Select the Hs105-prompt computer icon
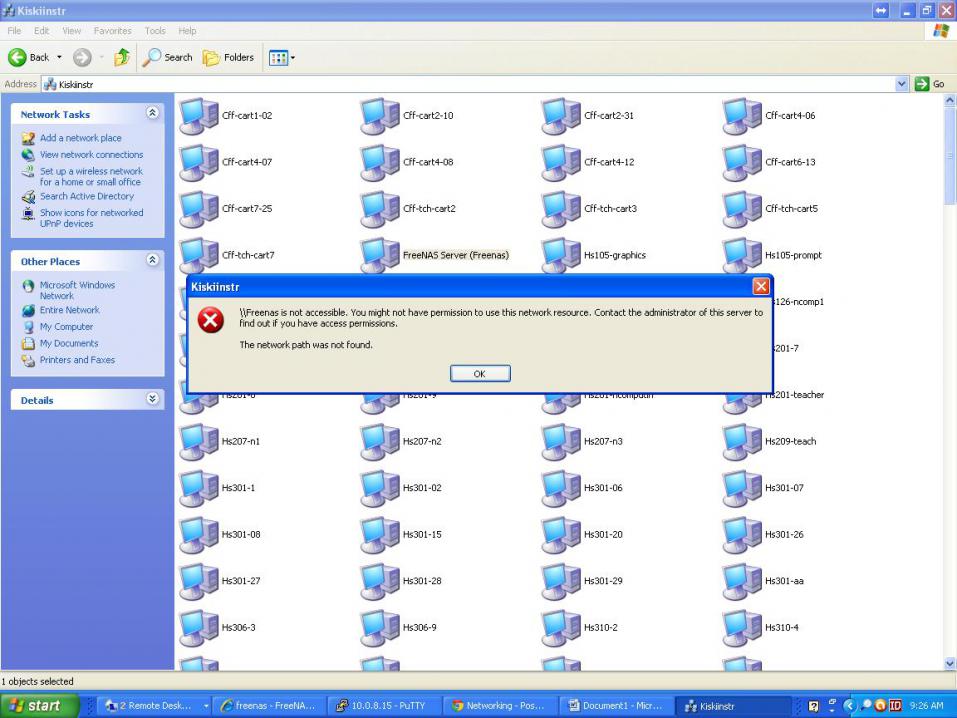The image size is (957, 718). click(742, 255)
